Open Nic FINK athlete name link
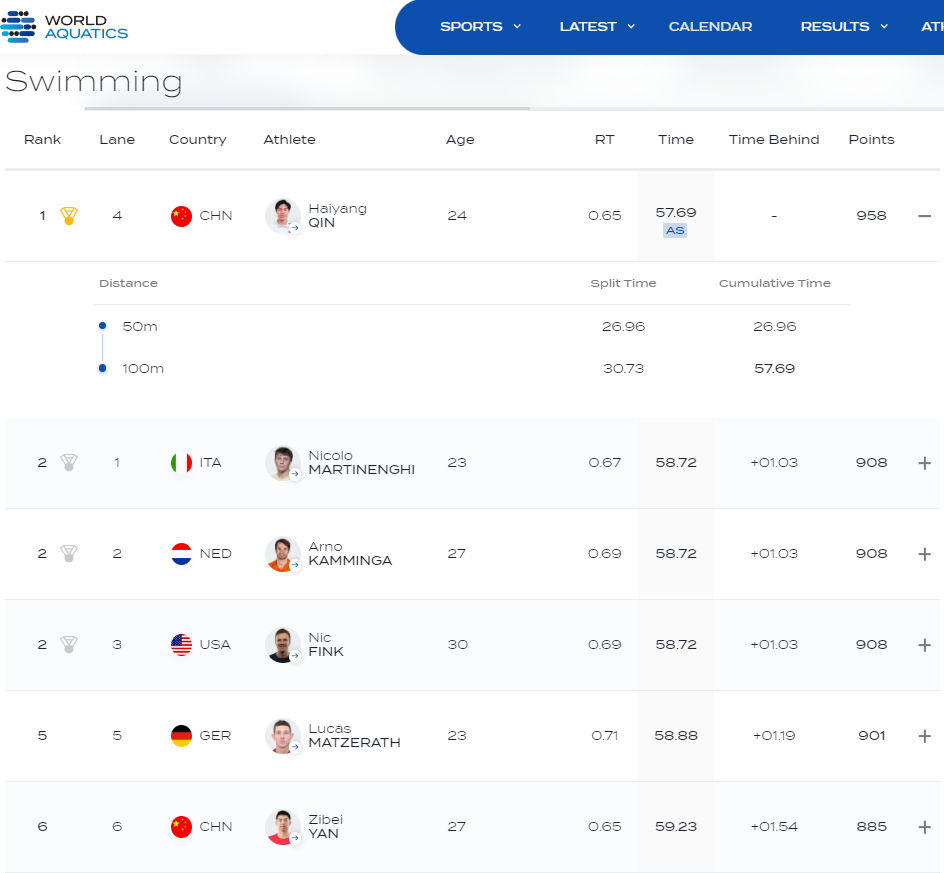The width and height of the screenshot is (944, 873). coord(326,644)
